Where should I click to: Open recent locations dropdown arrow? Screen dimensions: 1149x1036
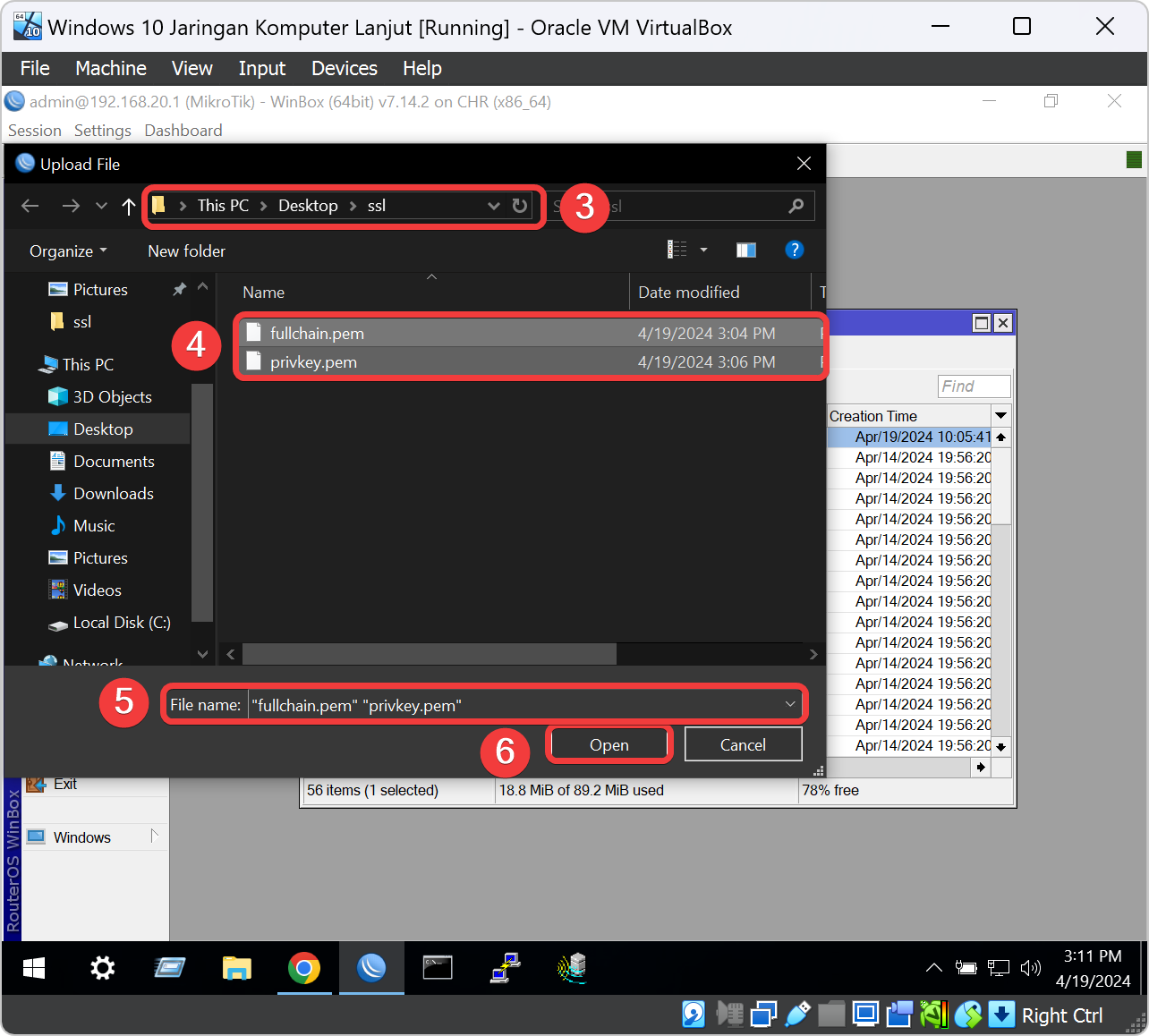101,206
